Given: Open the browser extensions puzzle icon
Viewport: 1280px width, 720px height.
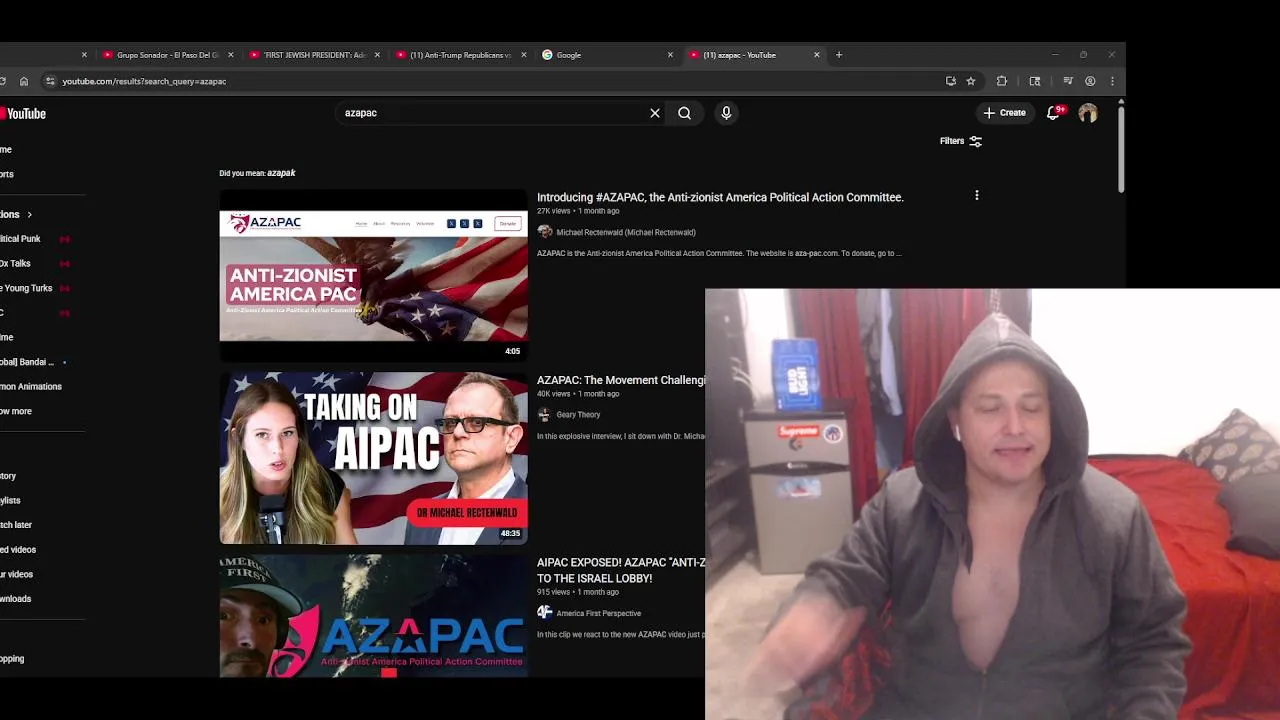Looking at the screenshot, I should click(1002, 81).
